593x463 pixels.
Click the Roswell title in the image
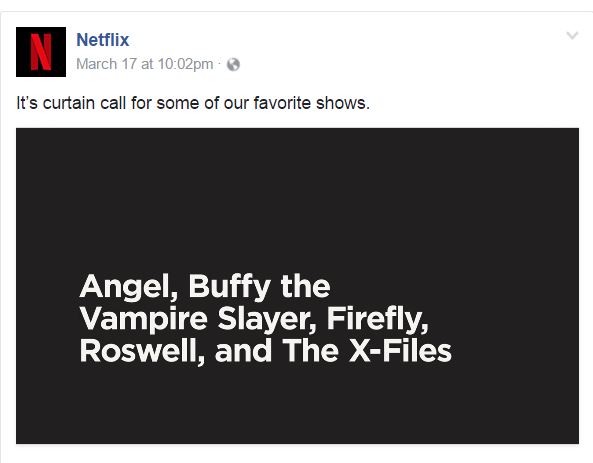pyautogui.click(x=139, y=351)
